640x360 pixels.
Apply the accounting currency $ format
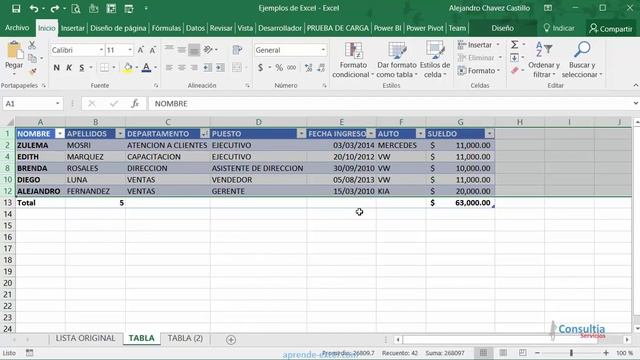point(260,67)
